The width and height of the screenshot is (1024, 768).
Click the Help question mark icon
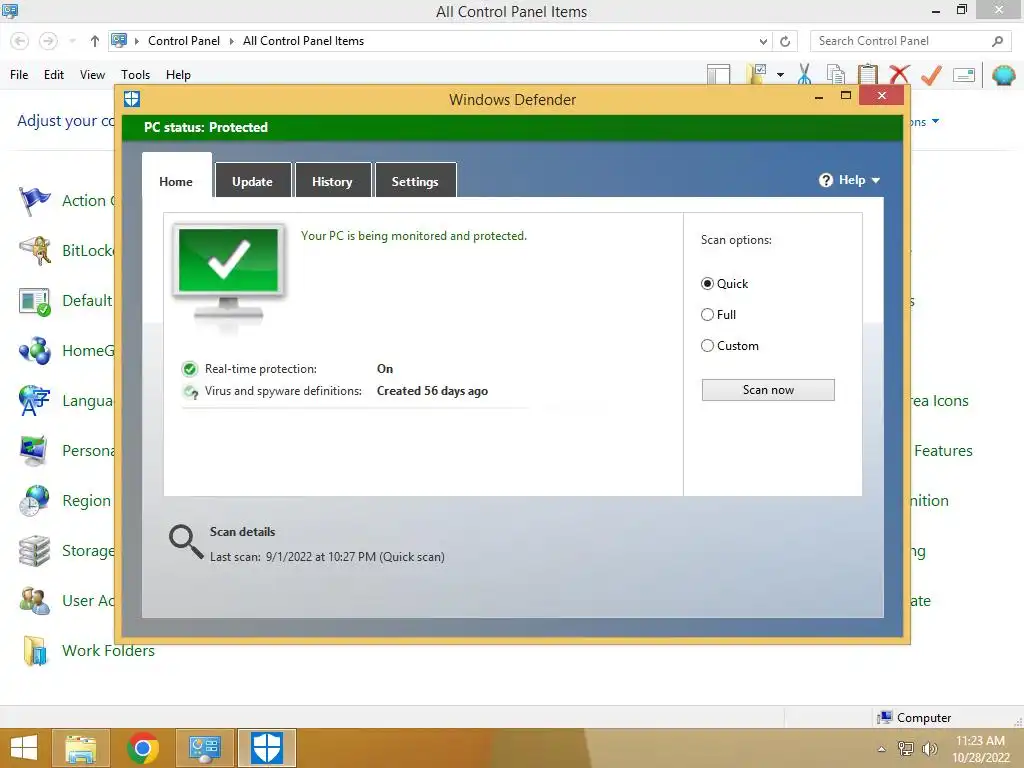pyautogui.click(x=825, y=180)
